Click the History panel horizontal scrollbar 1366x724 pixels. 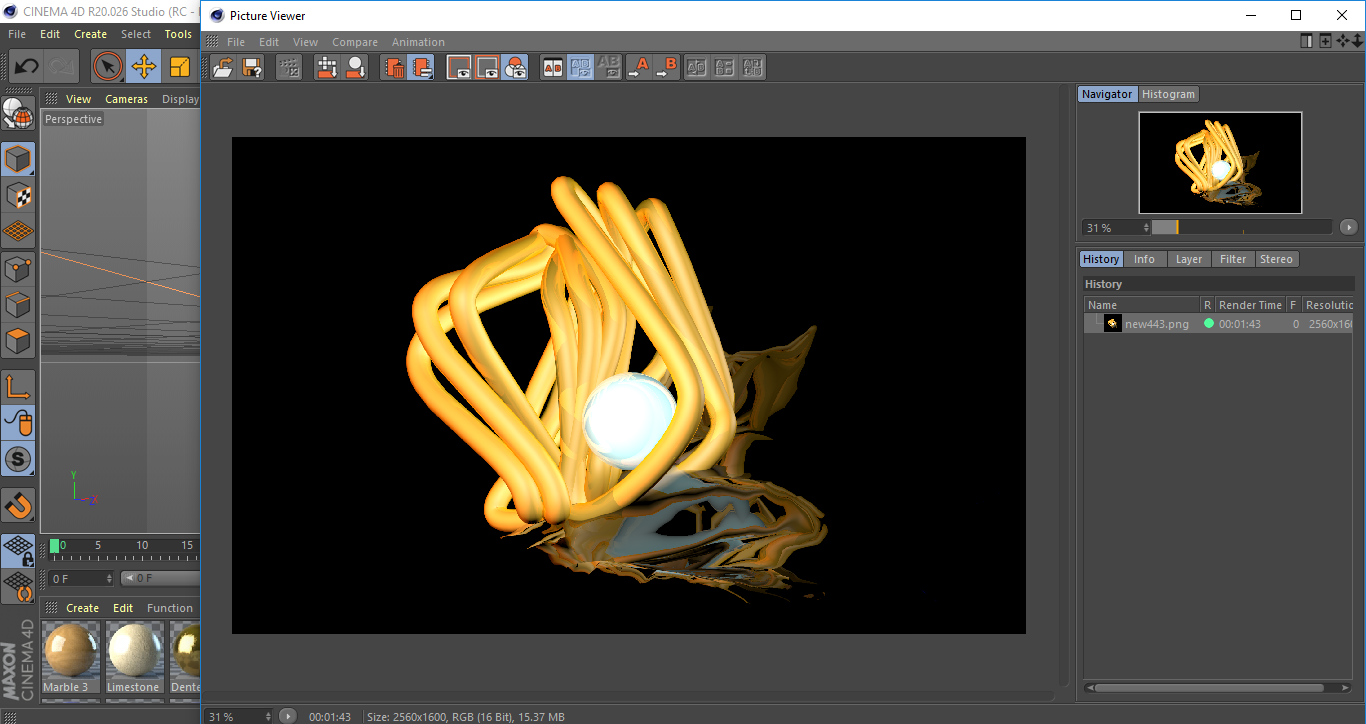point(1218,688)
